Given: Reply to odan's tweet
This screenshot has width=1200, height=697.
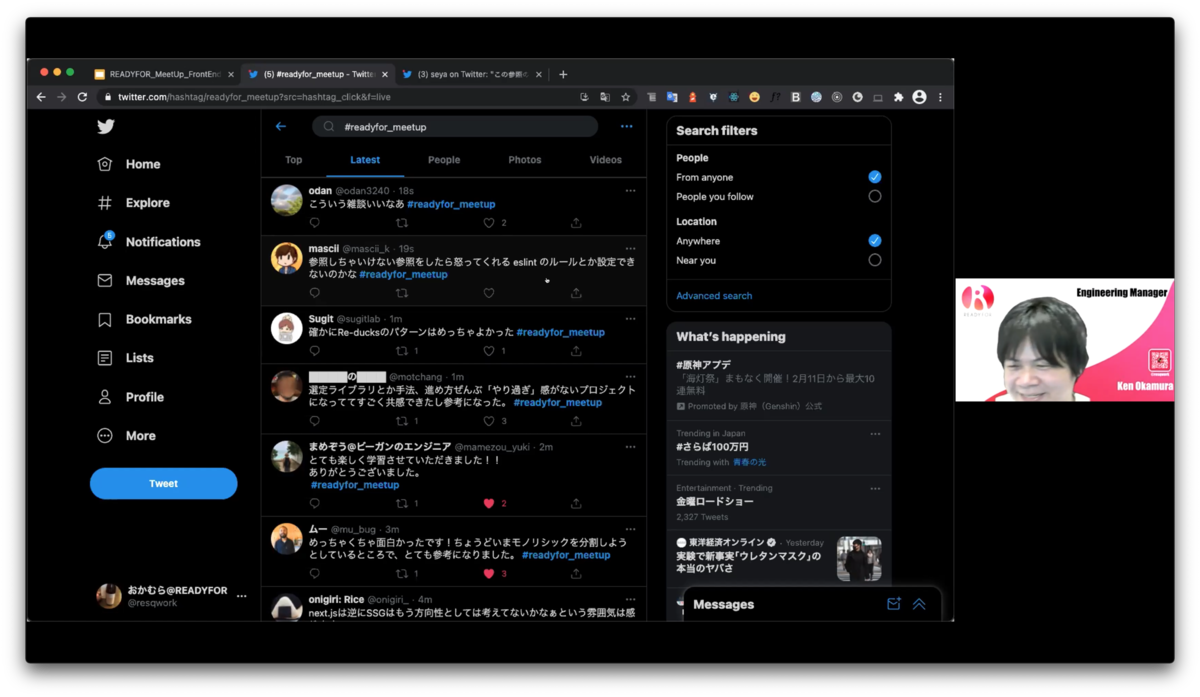Looking at the screenshot, I should tap(314, 223).
